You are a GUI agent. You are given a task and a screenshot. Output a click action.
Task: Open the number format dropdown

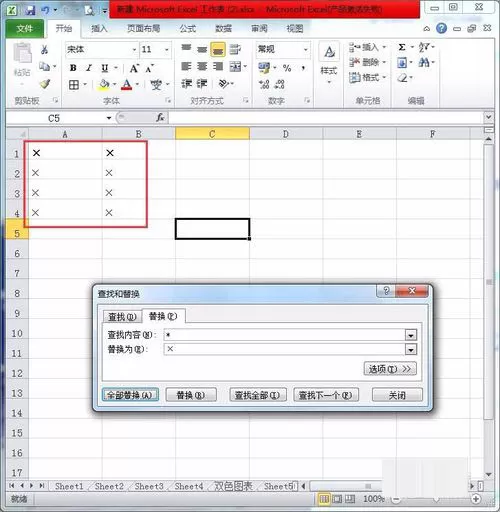tap(305, 50)
